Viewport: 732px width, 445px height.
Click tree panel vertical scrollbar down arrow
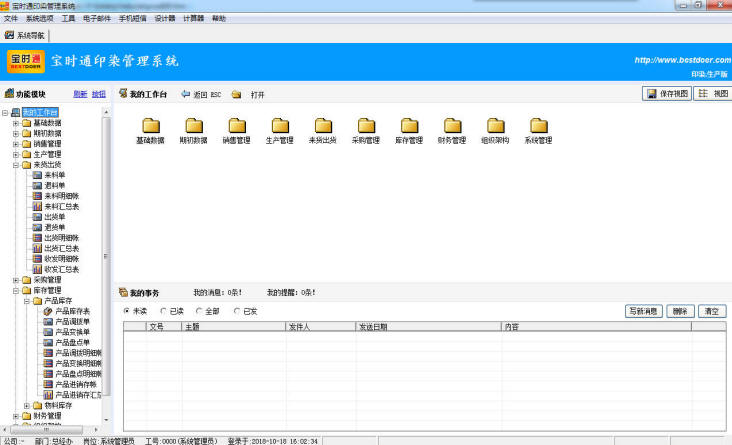(x=106, y=420)
